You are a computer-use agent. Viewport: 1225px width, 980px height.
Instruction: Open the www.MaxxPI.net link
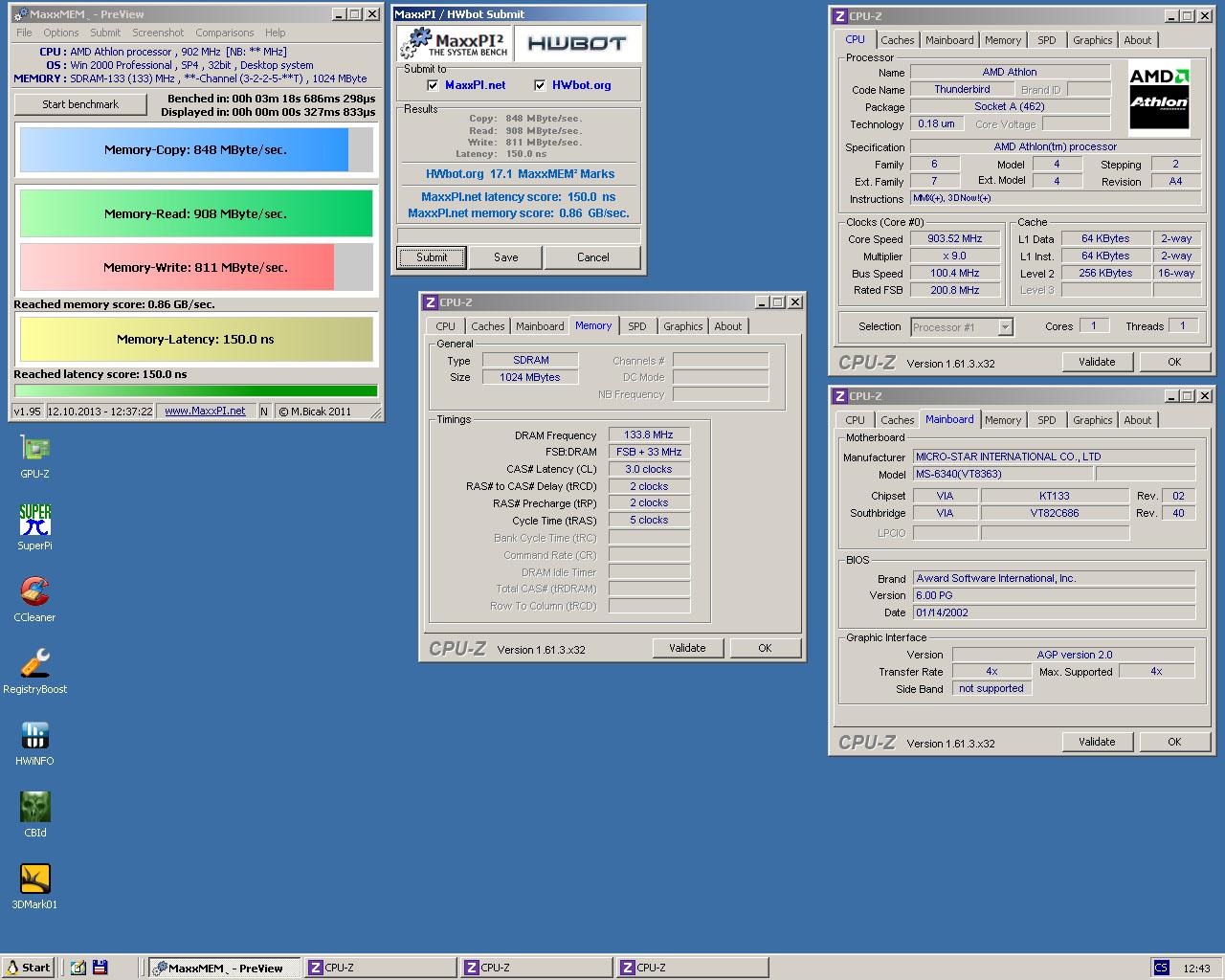[205, 412]
